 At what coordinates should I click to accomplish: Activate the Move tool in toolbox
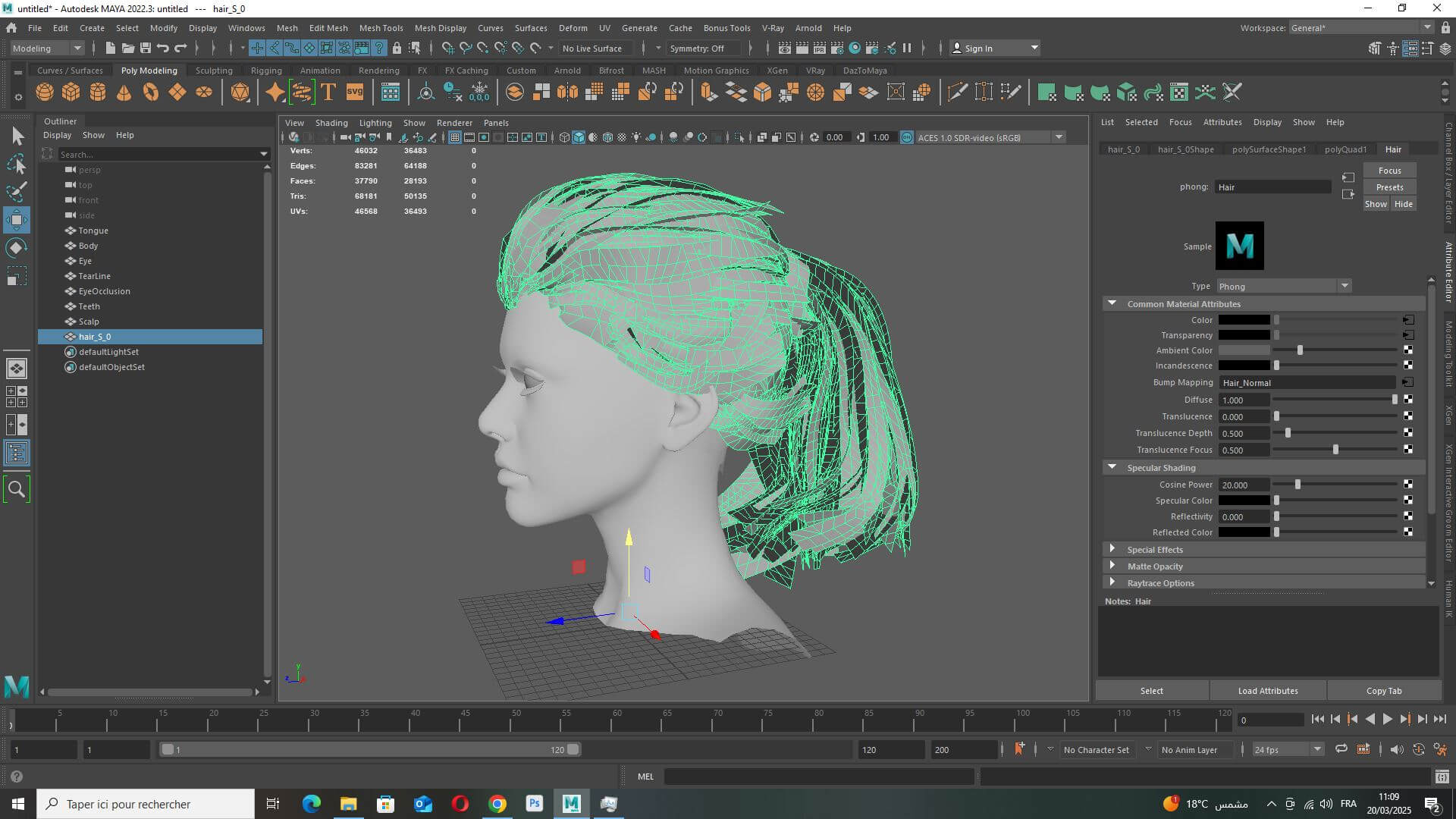click(x=17, y=220)
